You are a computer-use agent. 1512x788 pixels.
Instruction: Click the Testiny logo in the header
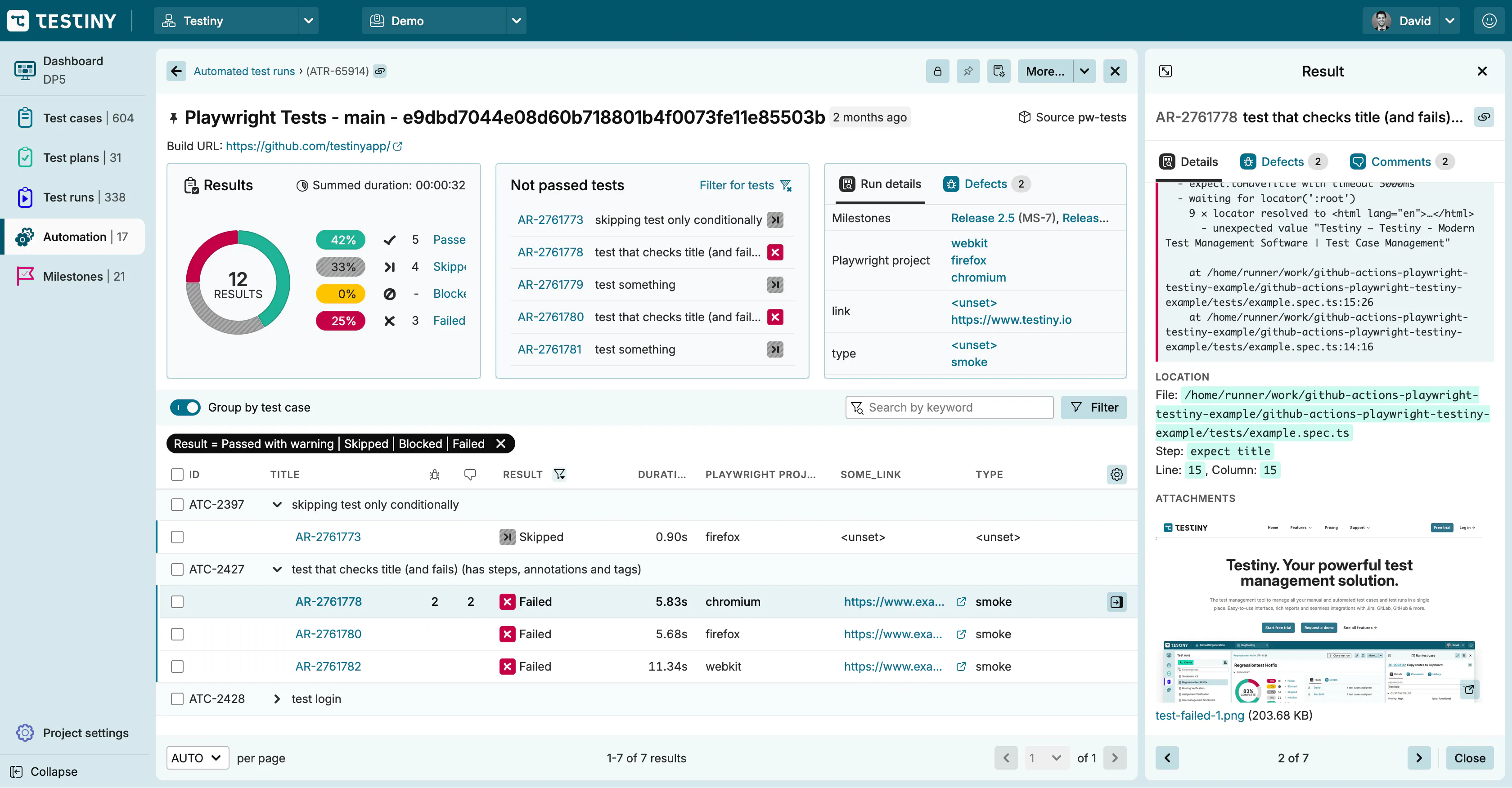pos(62,21)
